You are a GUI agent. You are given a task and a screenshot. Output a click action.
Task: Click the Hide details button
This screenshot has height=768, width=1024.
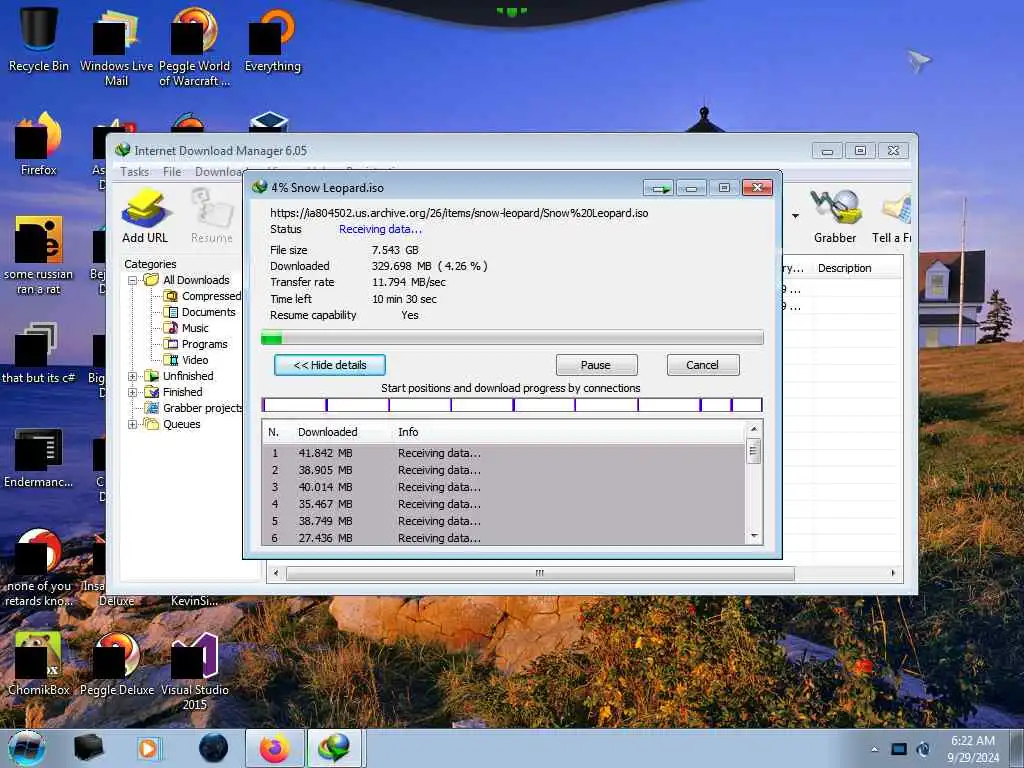click(x=330, y=365)
